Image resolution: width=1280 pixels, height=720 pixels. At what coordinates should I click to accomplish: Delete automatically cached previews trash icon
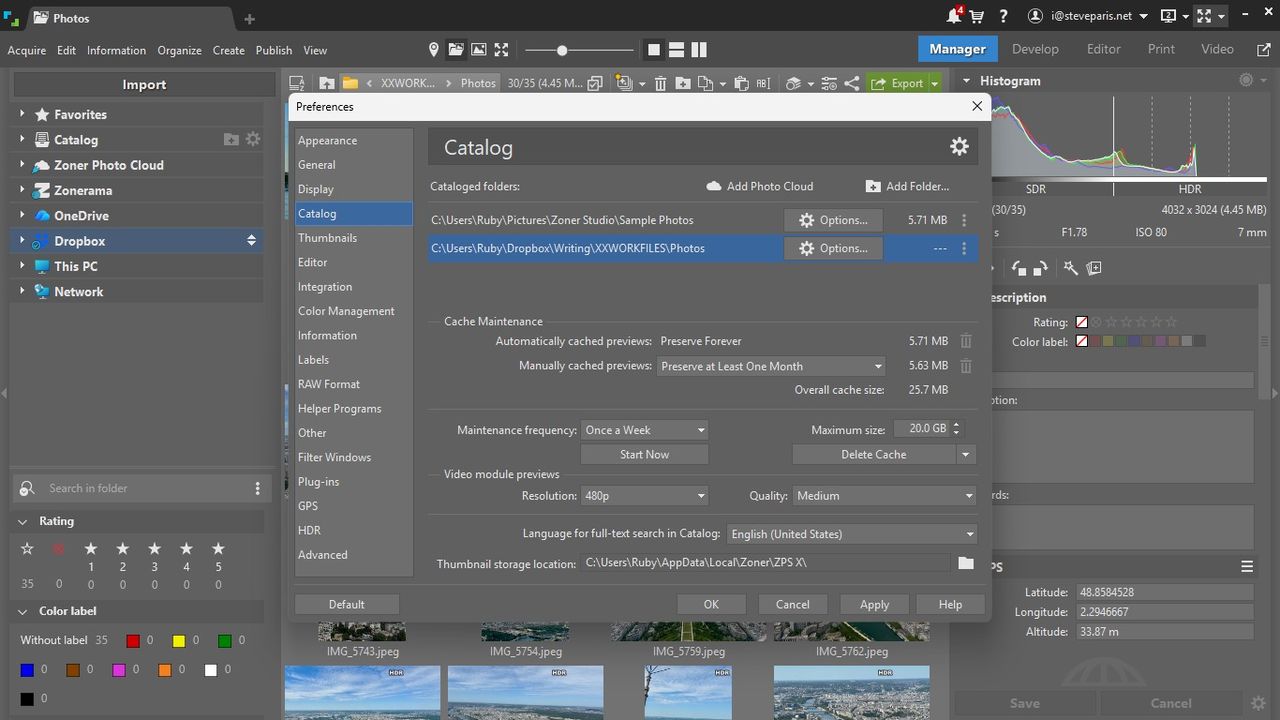tap(966, 341)
